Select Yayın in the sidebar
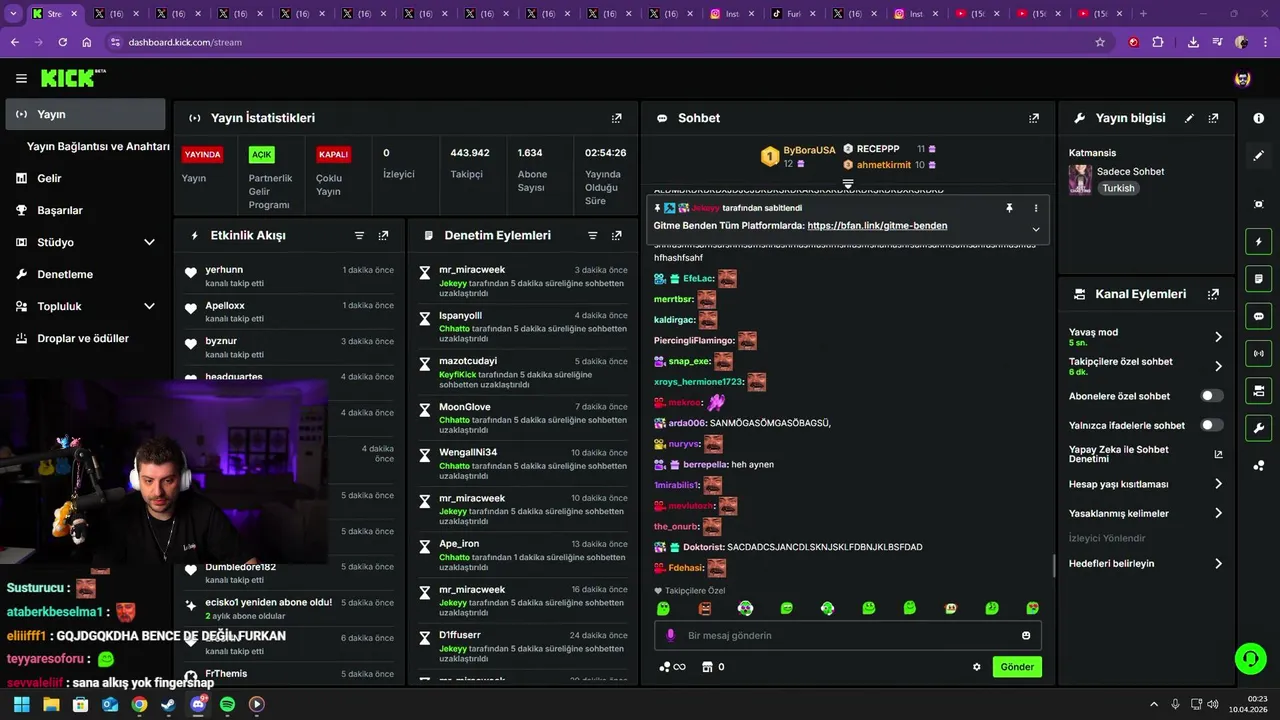Screen dimensions: 1280x720 pyautogui.click(x=85, y=114)
